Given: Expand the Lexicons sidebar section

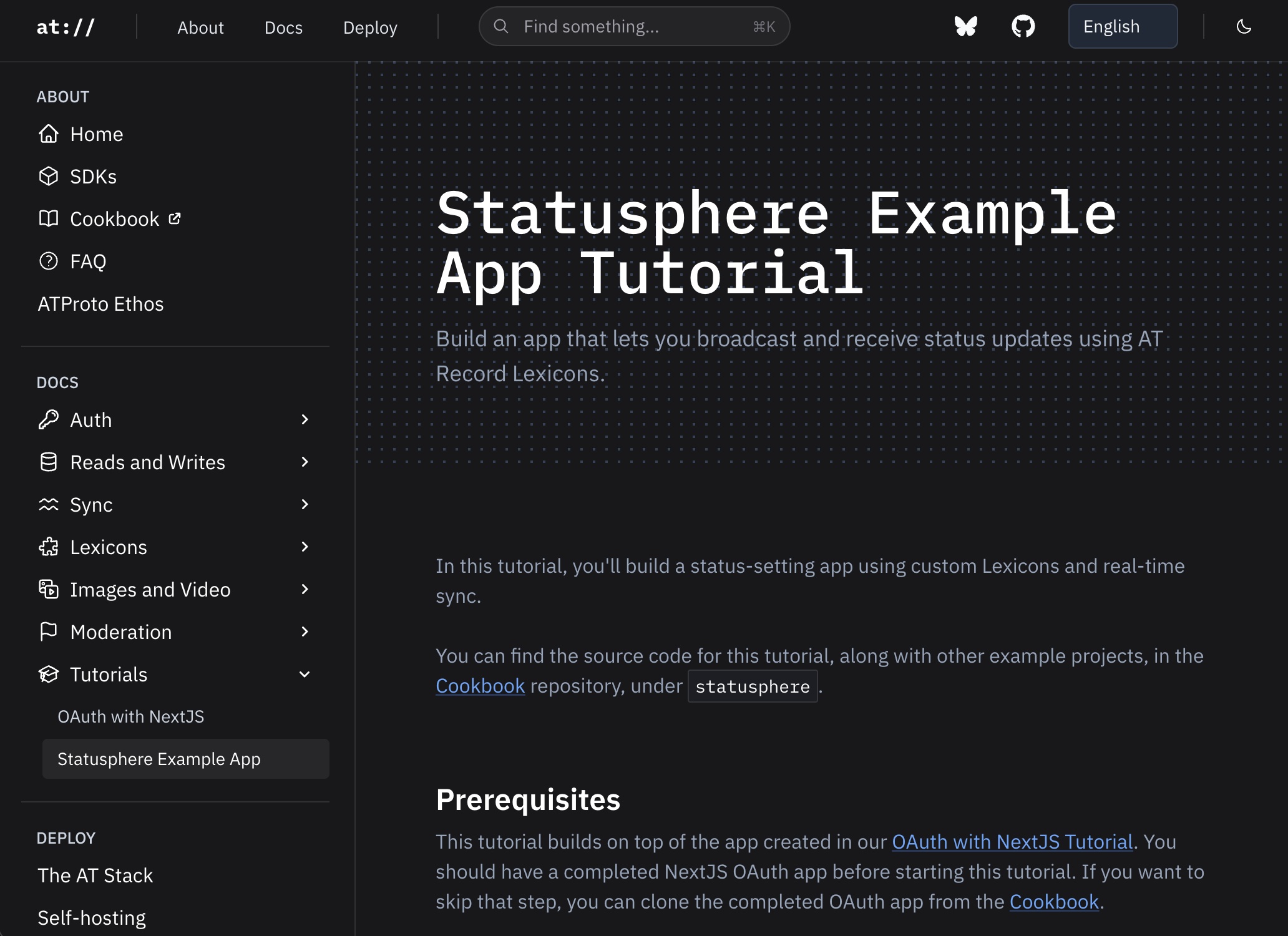Looking at the screenshot, I should click(x=305, y=547).
